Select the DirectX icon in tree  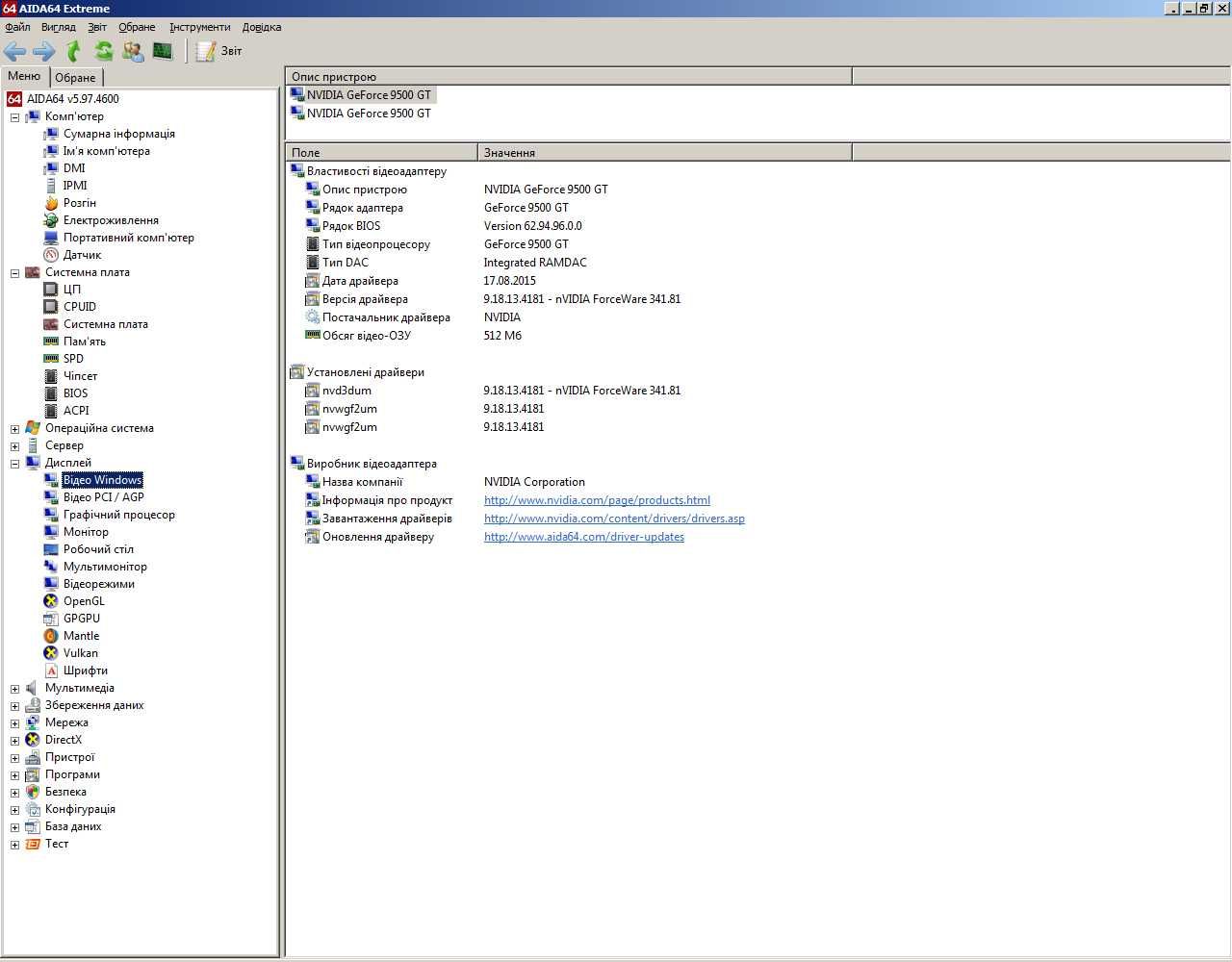pos(33,740)
